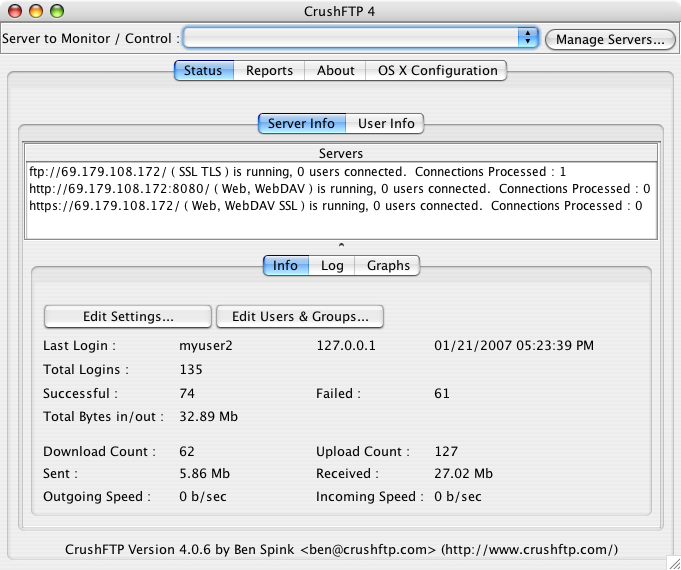Minimize window with the yellow button

click(x=35, y=11)
